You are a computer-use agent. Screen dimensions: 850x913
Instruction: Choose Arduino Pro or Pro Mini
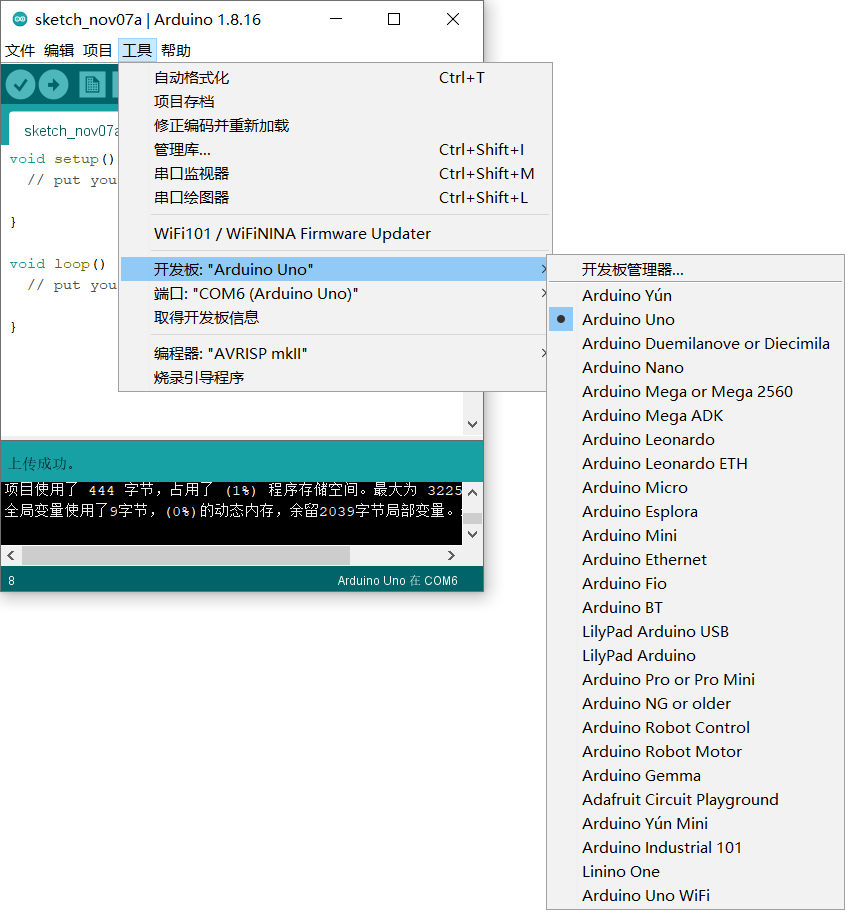click(696, 680)
